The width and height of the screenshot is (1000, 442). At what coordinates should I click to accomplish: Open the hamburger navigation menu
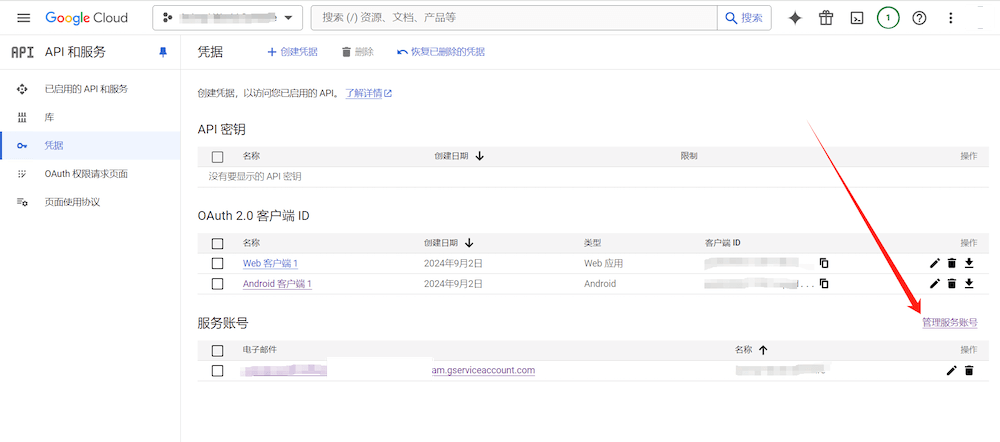[24, 18]
